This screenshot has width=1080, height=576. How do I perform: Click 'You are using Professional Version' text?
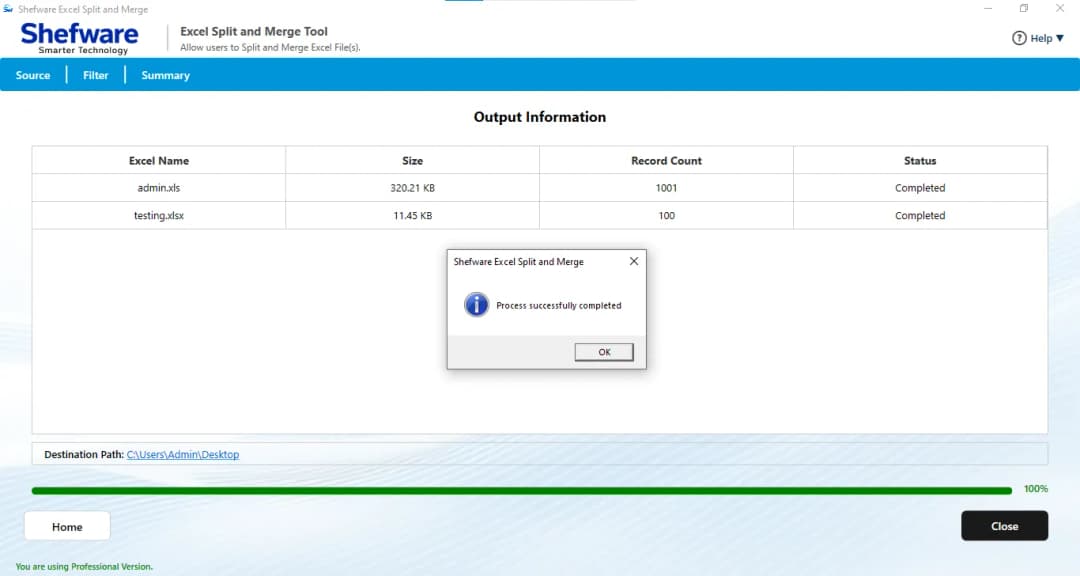[84, 566]
